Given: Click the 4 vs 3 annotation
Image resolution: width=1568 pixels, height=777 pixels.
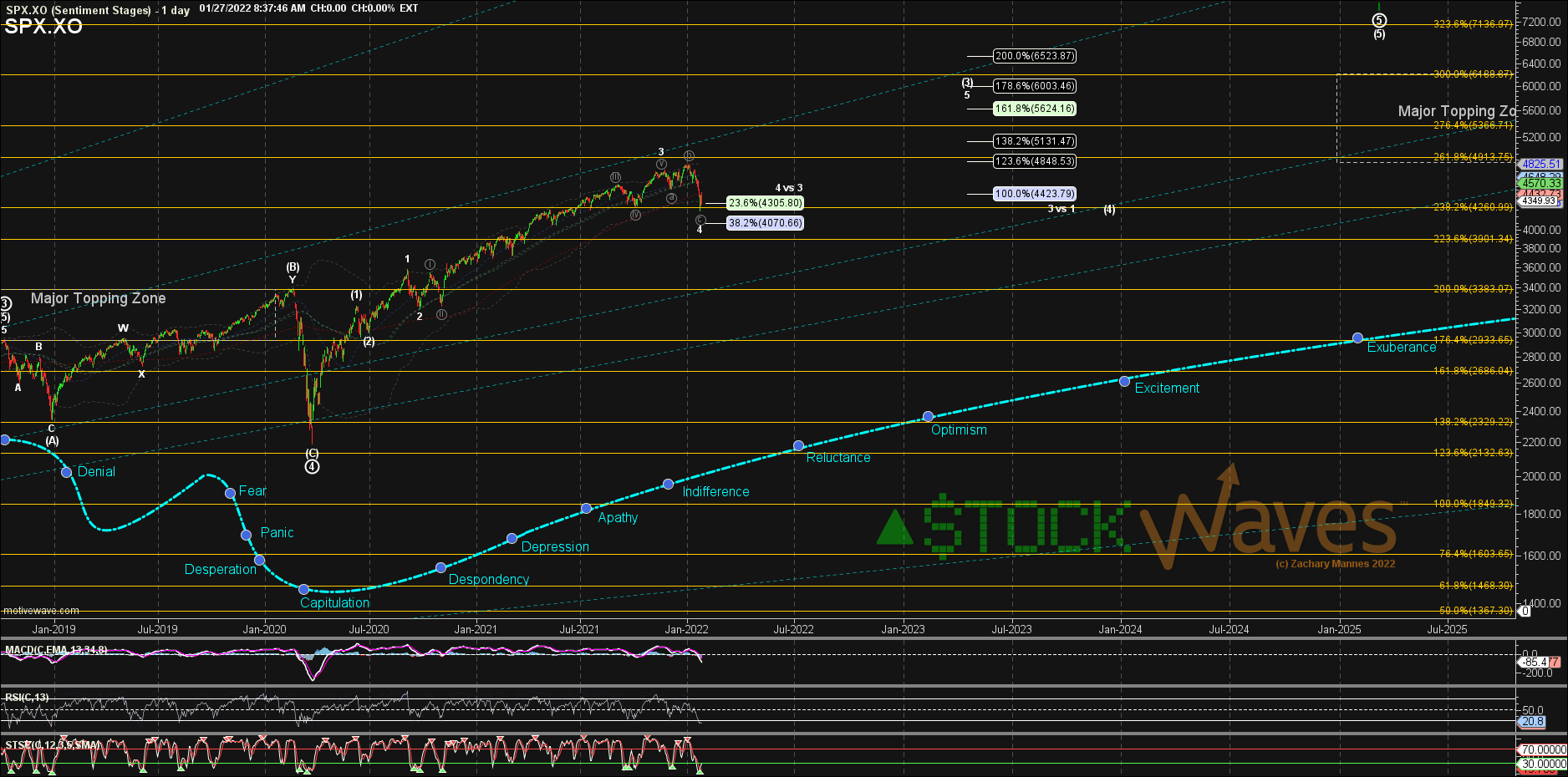Looking at the screenshot, I should 788,188.
